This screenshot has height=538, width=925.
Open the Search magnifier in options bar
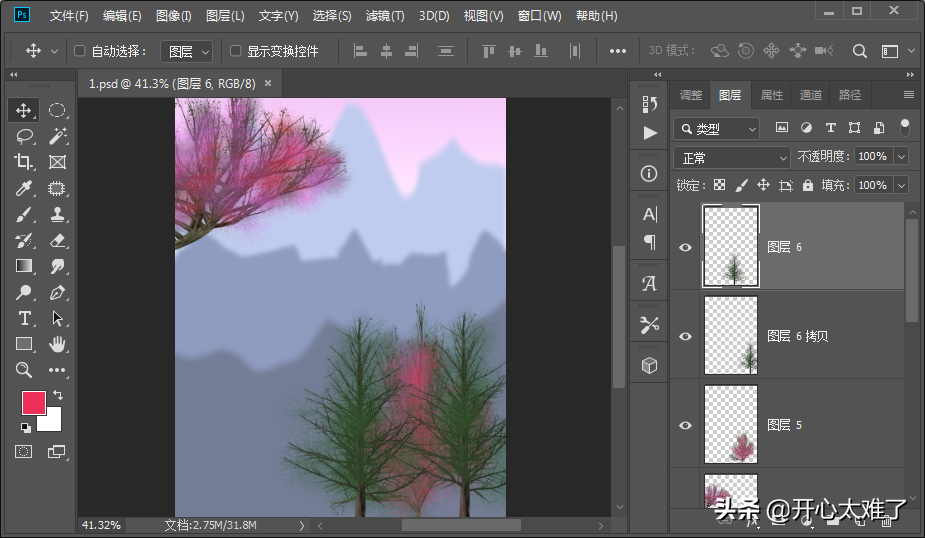point(860,51)
